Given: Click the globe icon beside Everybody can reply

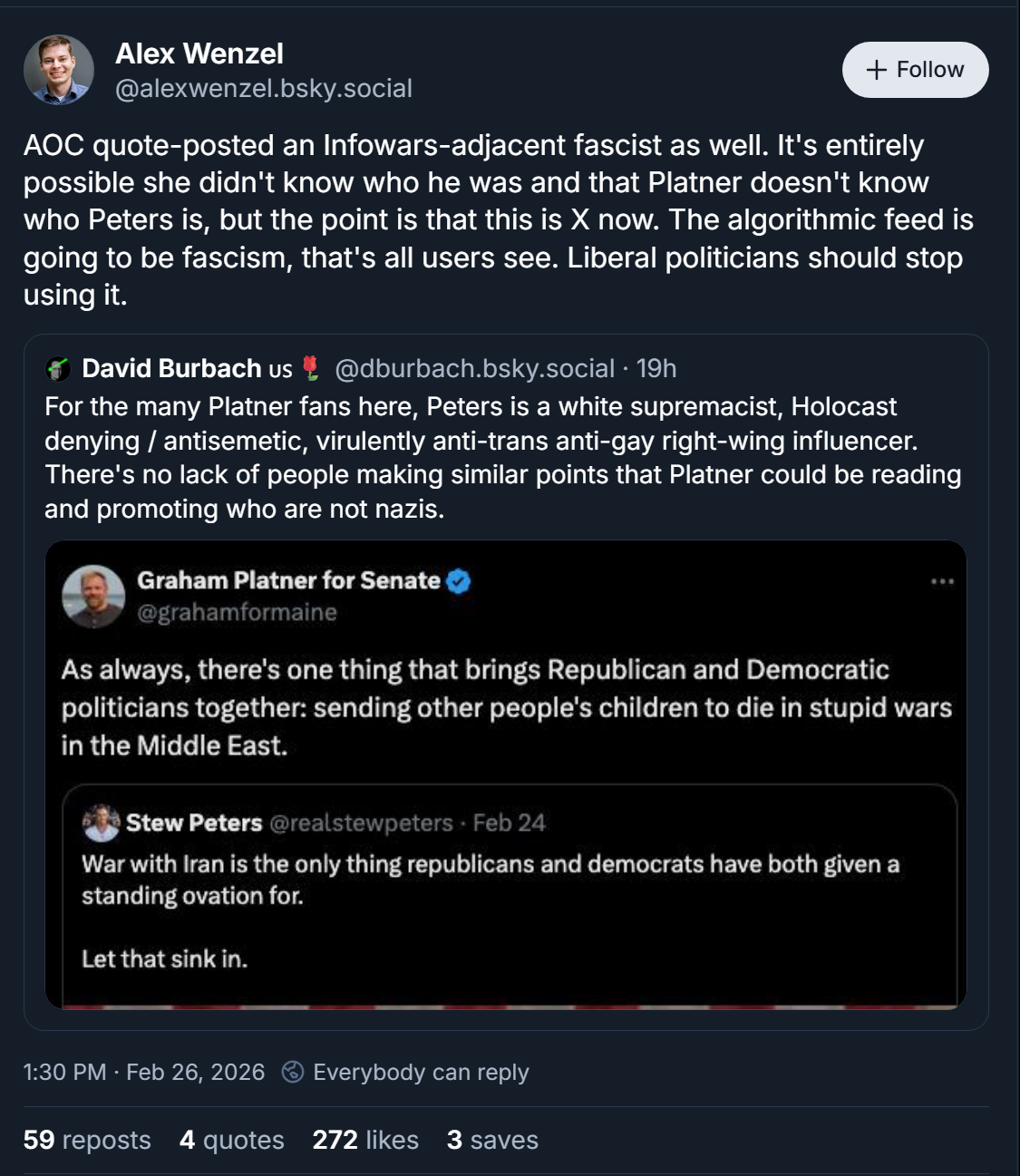Looking at the screenshot, I should tap(292, 1072).
